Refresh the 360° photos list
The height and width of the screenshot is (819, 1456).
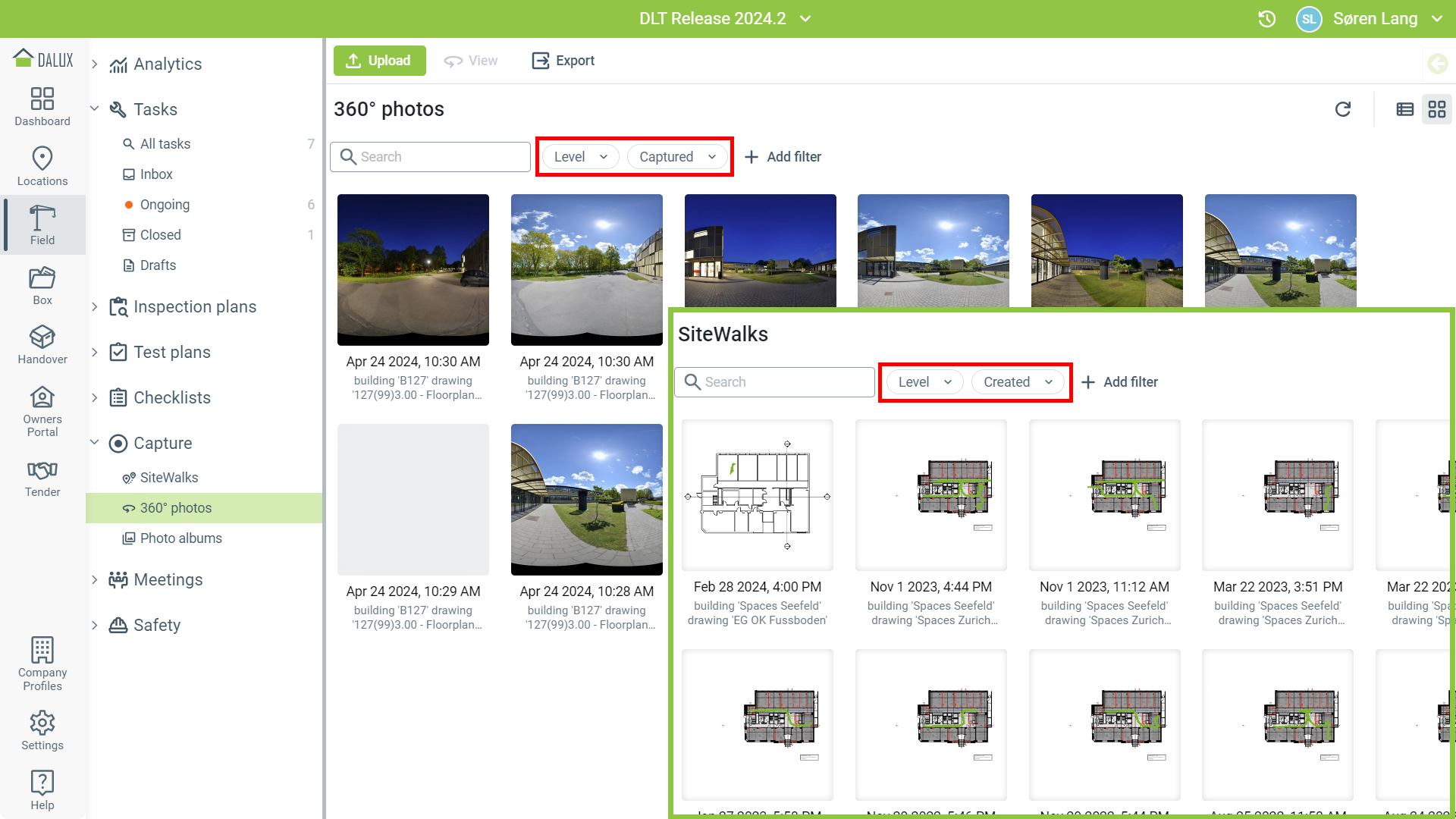(x=1343, y=109)
